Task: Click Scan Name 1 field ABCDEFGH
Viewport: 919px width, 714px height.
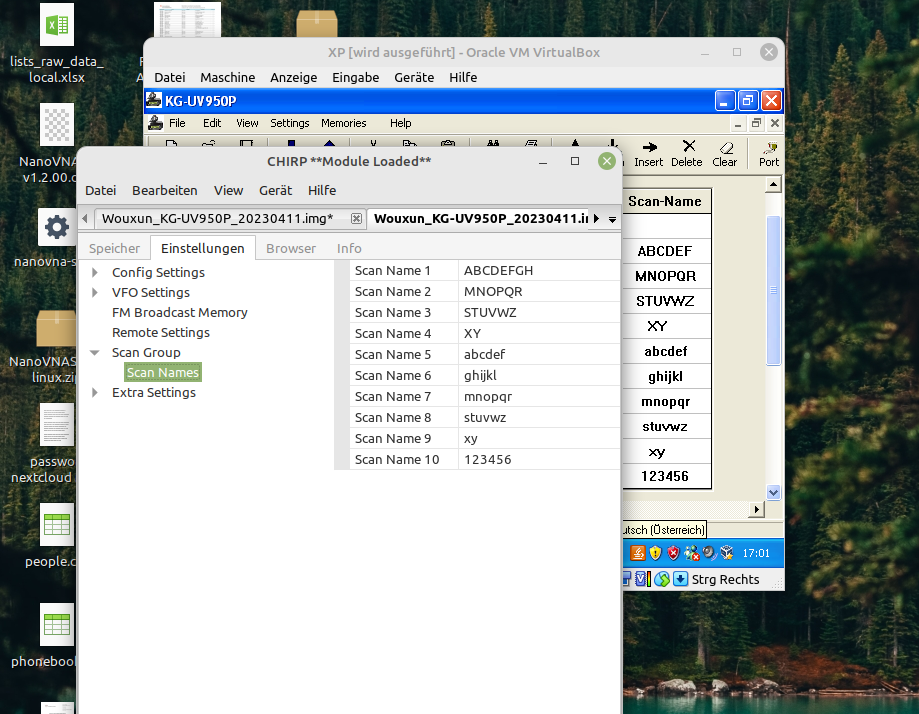Action: click(539, 270)
